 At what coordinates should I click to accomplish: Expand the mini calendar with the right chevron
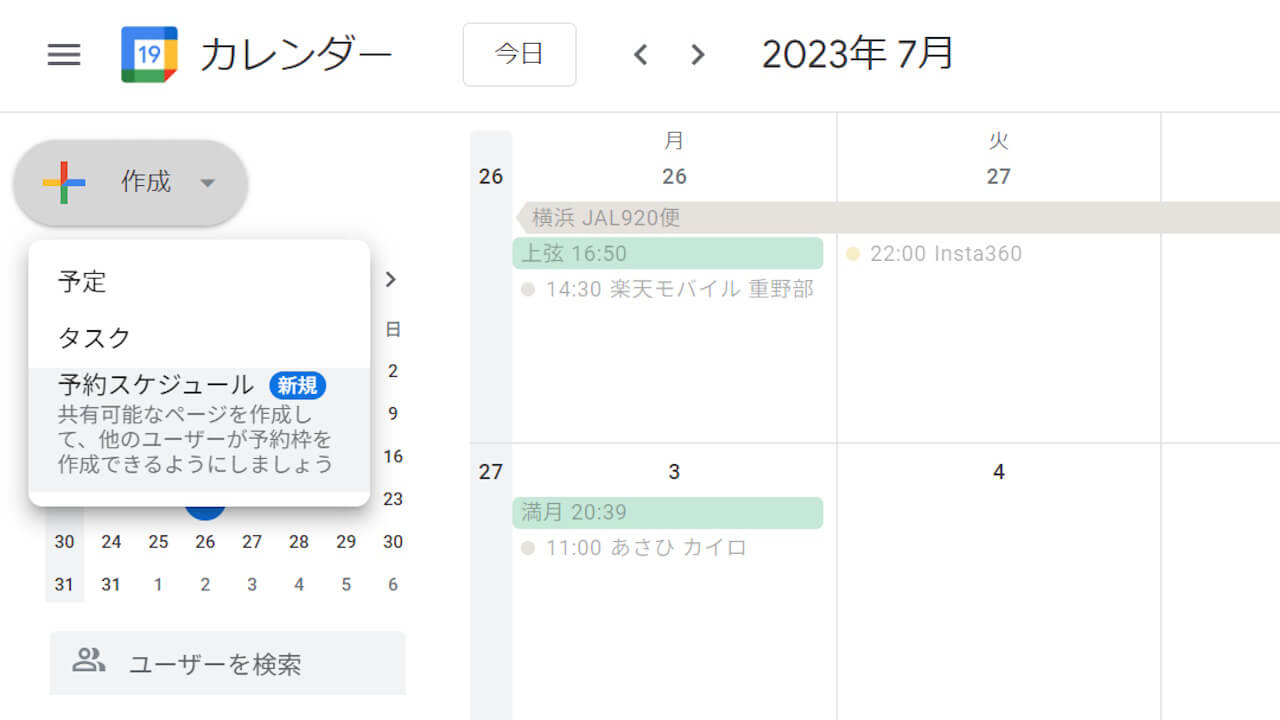(390, 280)
